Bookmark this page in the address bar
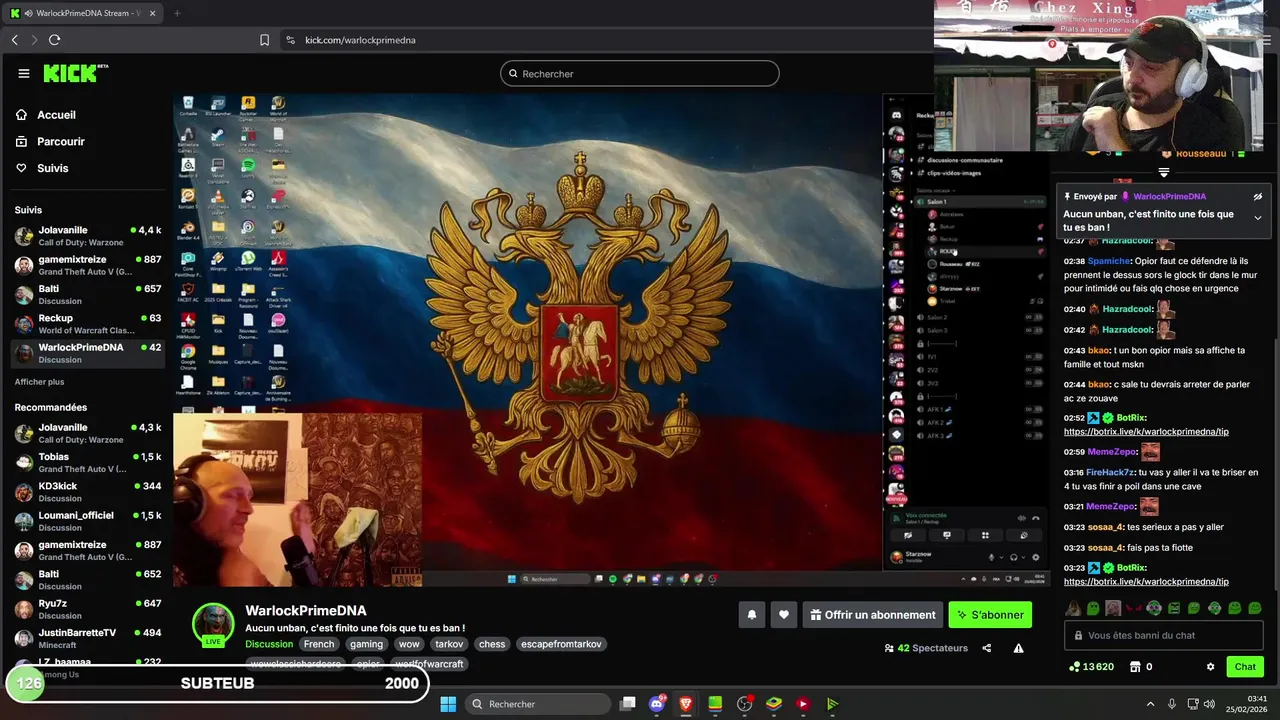Viewport: 1280px width, 720px height. pyautogui.click(x=264, y=40)
